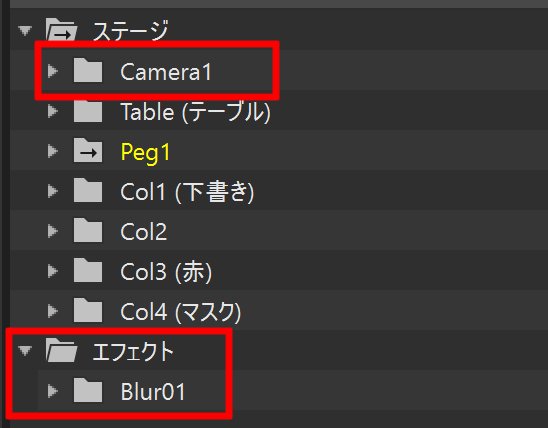Click the Col3 (赤) folder icon
This screenshot has height=428, width=548.
coord(88,270)
